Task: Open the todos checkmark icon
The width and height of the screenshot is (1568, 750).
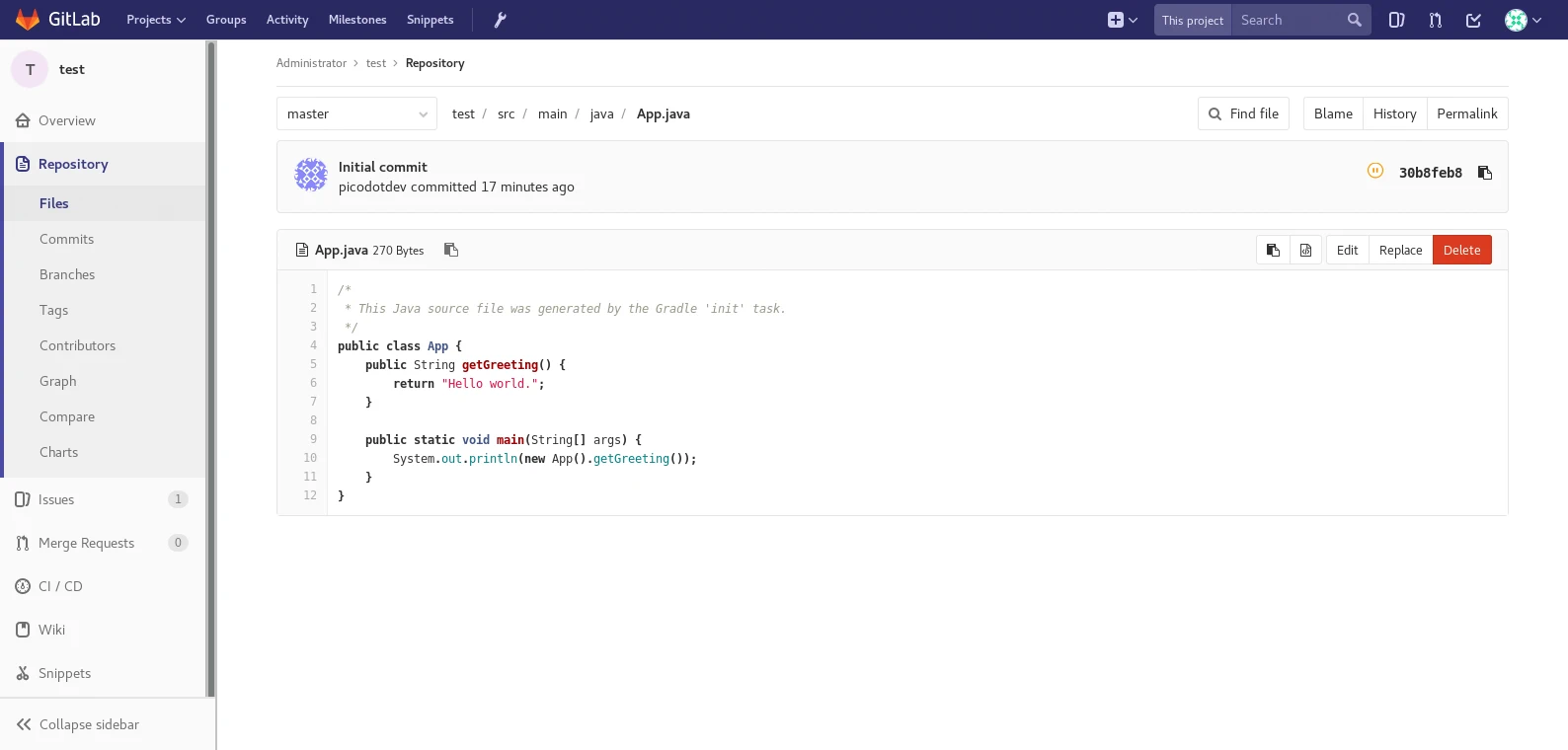Action: pyautogui.click(x=1473, y=20)
